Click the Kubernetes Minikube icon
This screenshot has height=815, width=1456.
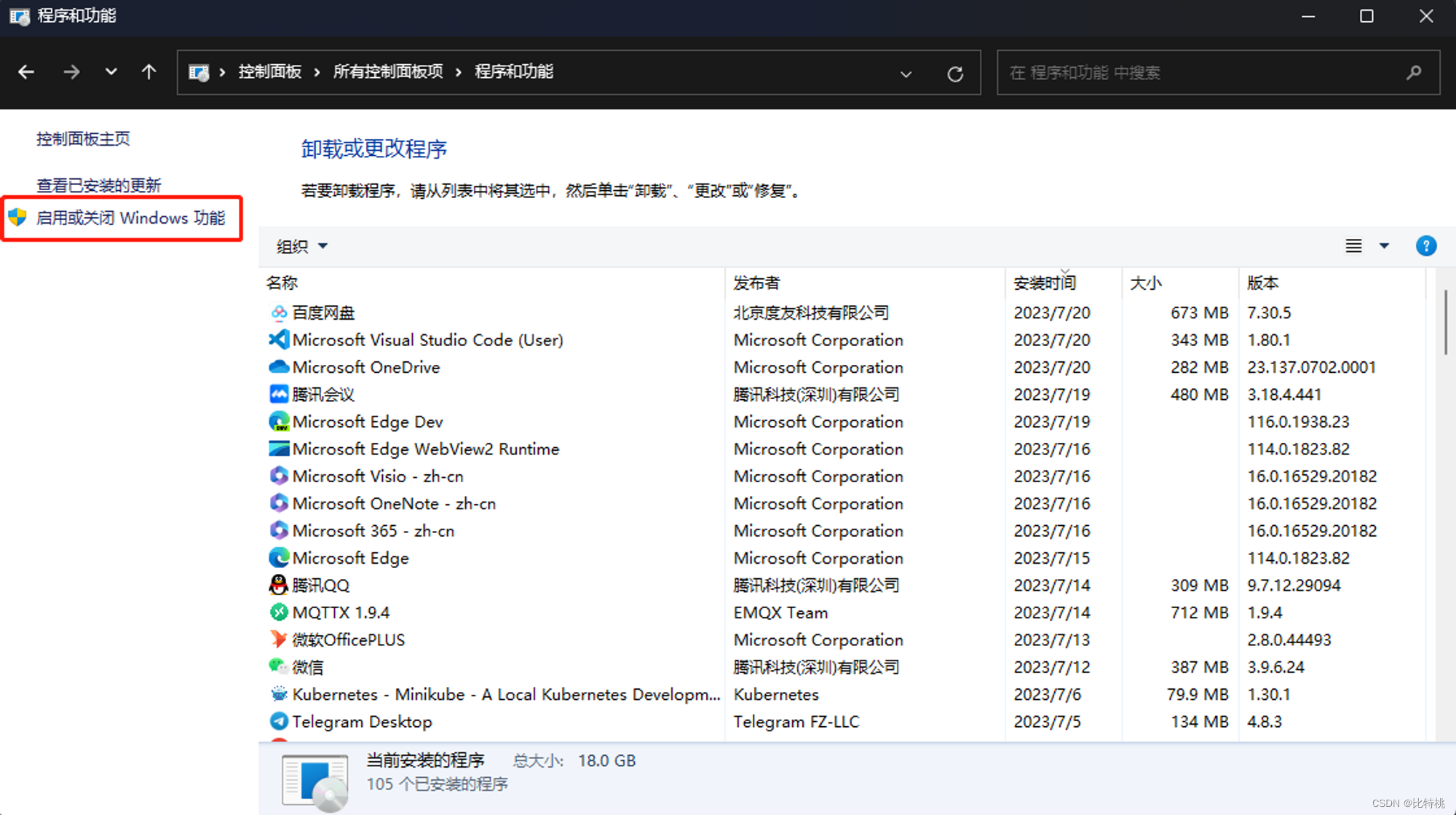[279, 694]
